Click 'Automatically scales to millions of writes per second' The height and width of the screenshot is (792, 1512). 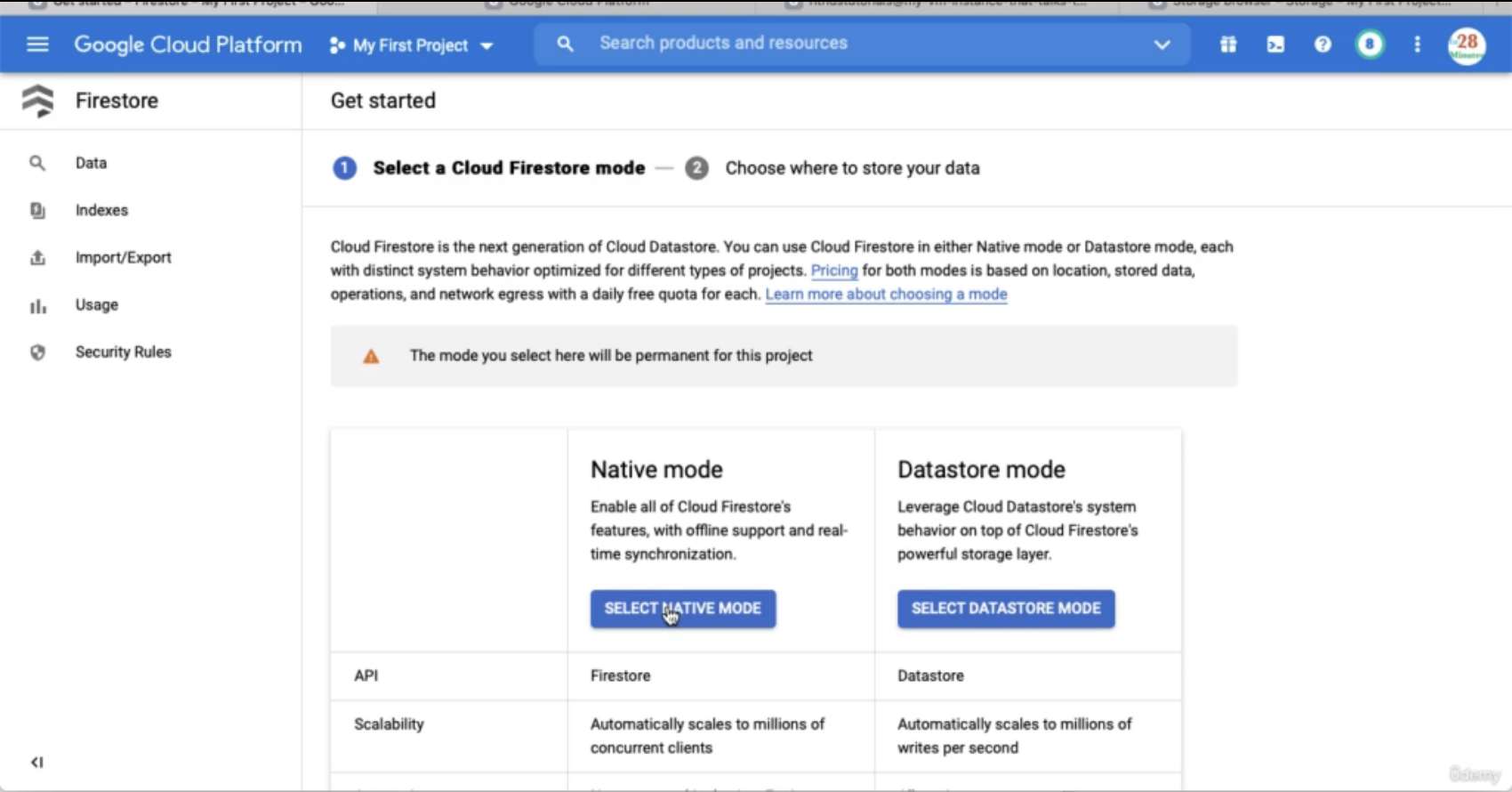click(x=1014, y=736)
